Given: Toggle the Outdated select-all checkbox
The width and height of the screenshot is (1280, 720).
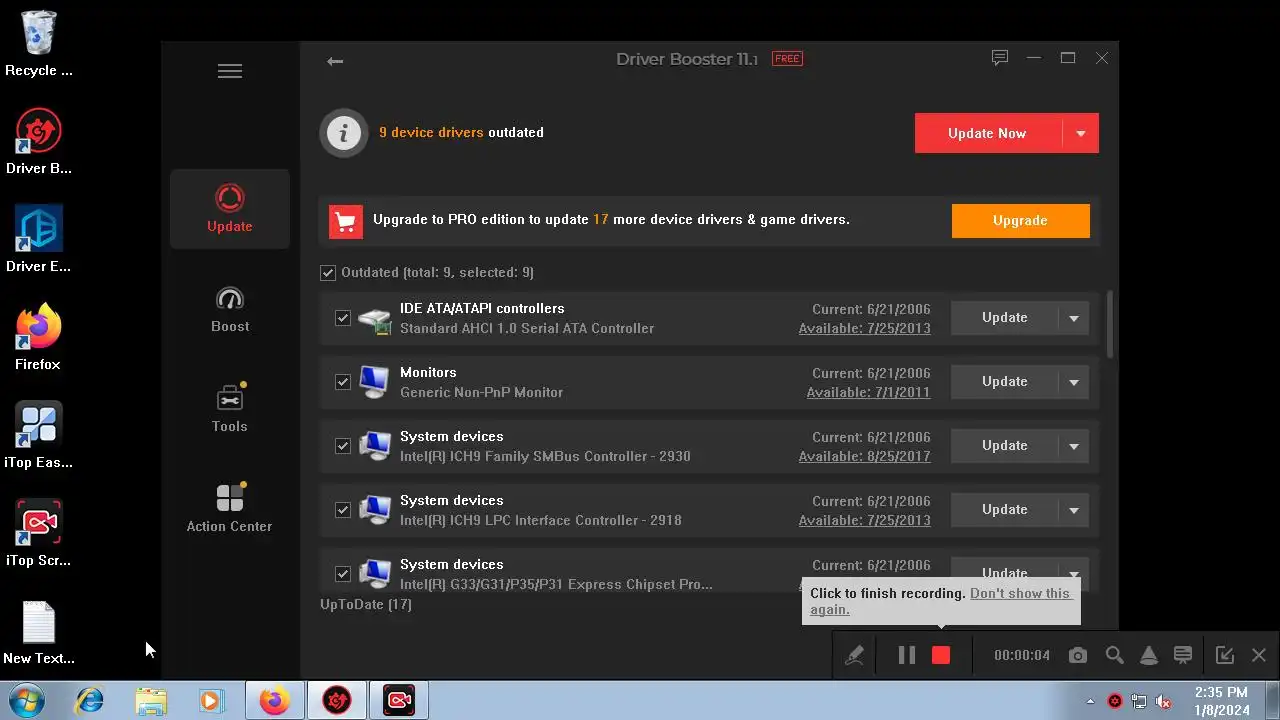Looking at the screenshot, I should (328, 273).
